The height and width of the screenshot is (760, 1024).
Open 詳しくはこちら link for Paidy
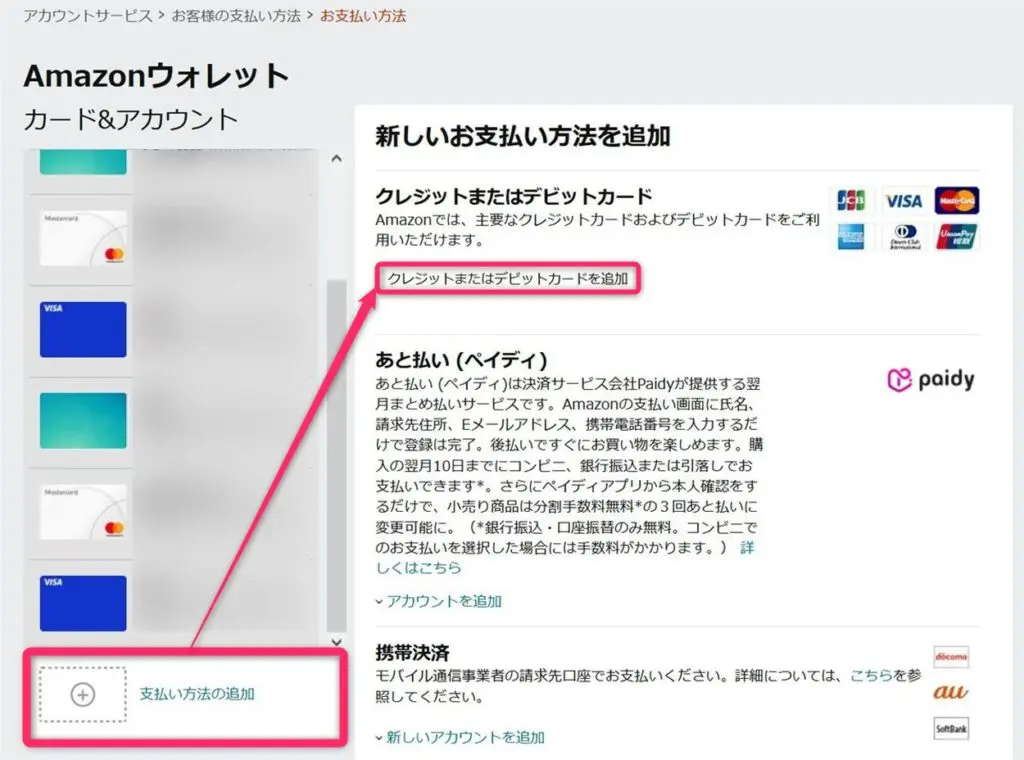click(x=419, y=567)
